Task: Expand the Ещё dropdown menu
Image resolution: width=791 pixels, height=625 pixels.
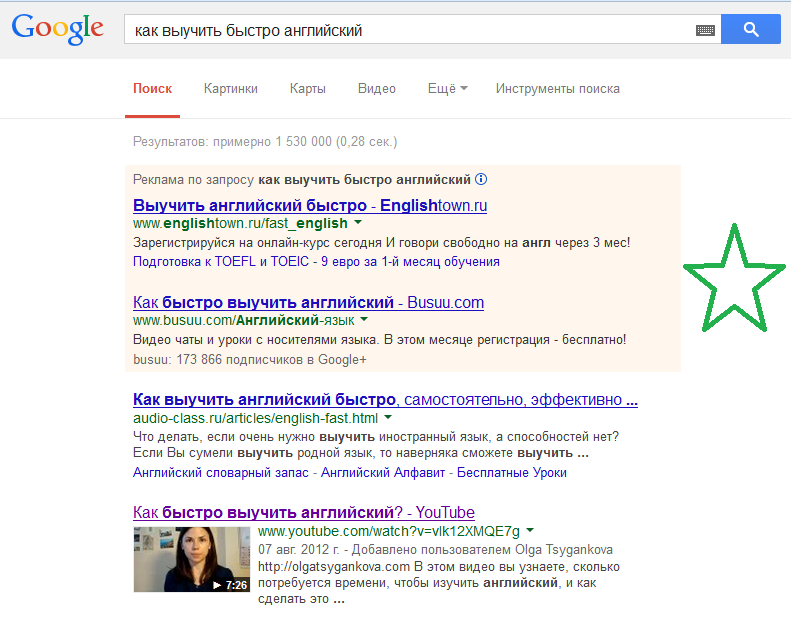Action: coord(447,89)
